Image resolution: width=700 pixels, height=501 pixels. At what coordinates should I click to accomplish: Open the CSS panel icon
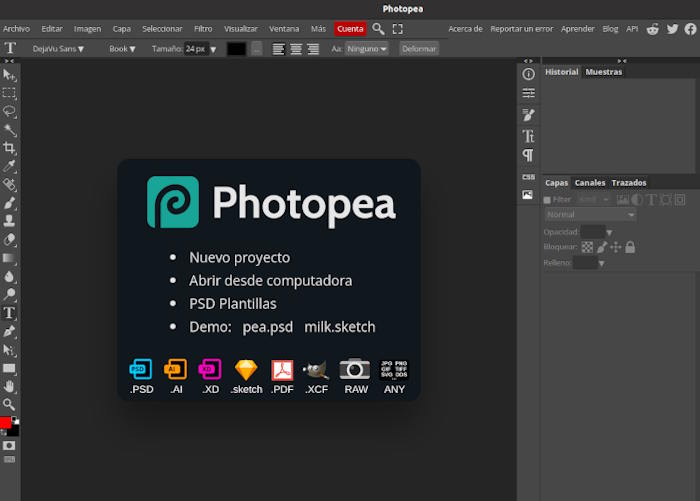529,177
